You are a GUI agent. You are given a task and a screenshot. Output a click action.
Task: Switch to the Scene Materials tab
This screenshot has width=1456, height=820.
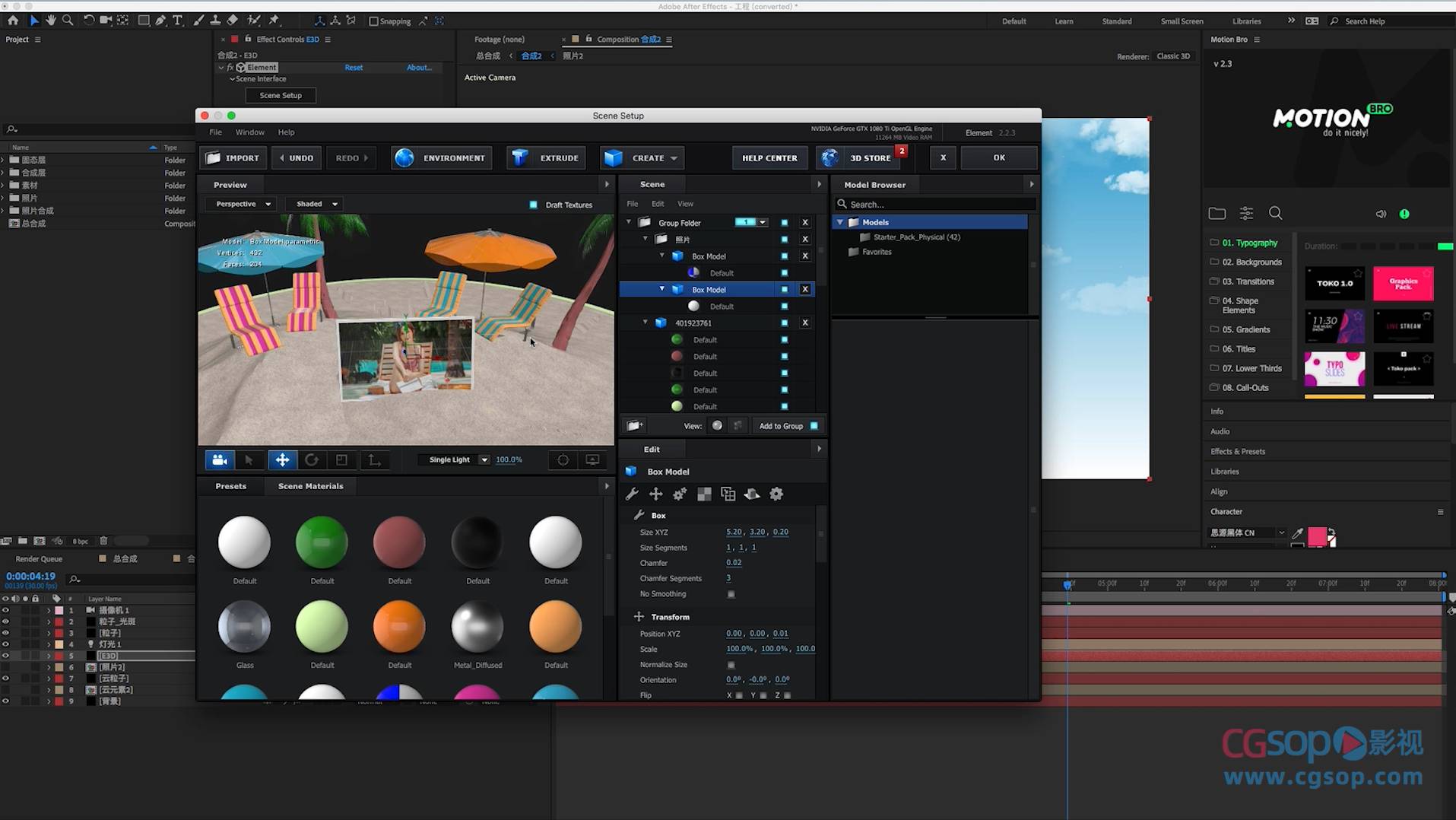(x=310, y=485)
